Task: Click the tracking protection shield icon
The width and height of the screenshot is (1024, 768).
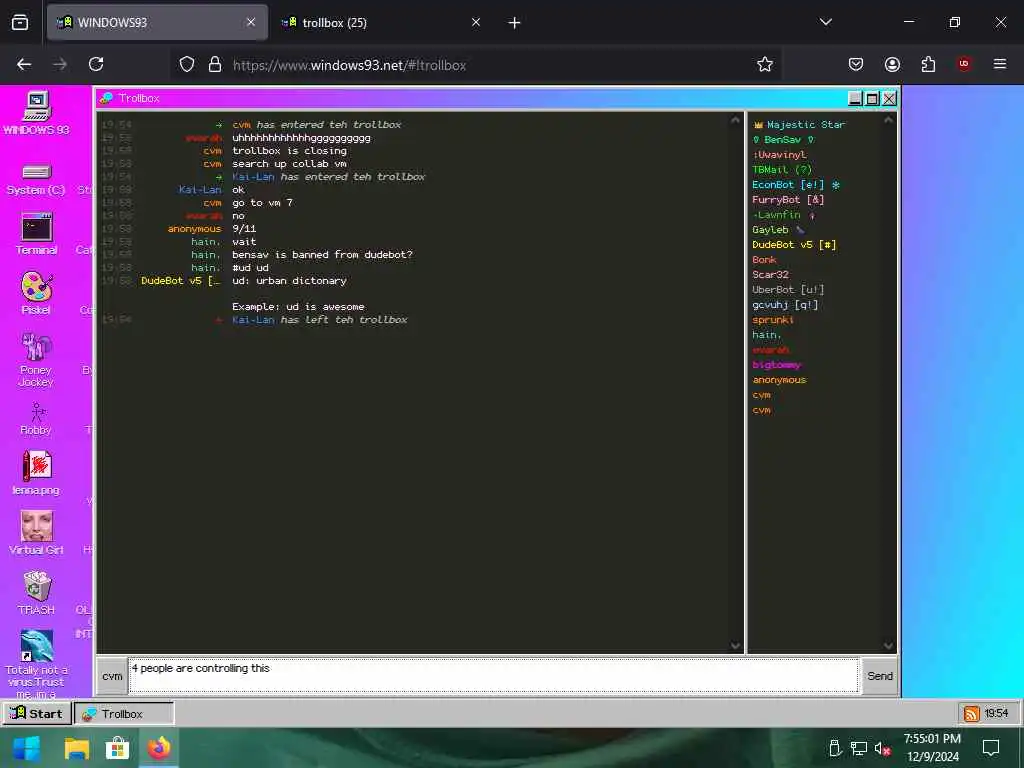Action: [187, 65]
